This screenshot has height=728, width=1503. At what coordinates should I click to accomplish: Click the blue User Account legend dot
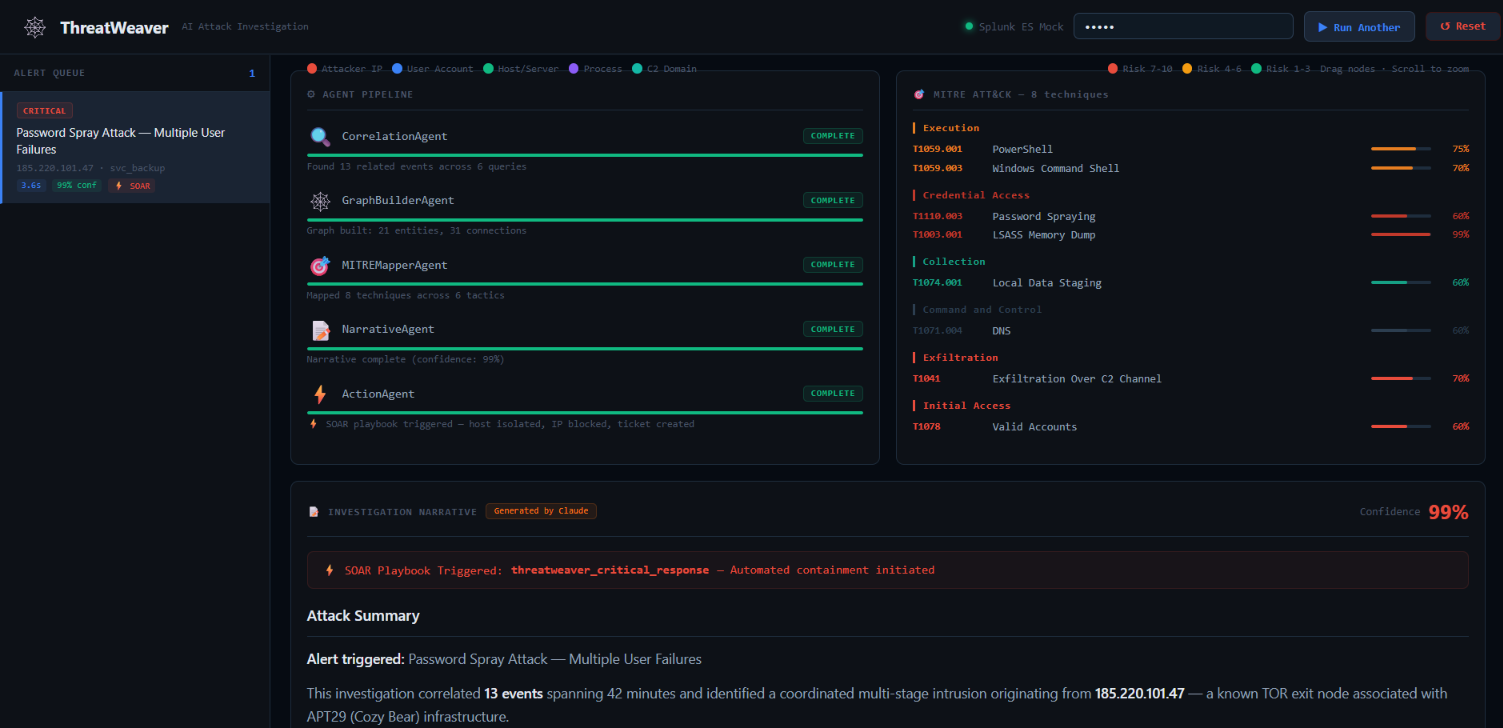point(397,69)
